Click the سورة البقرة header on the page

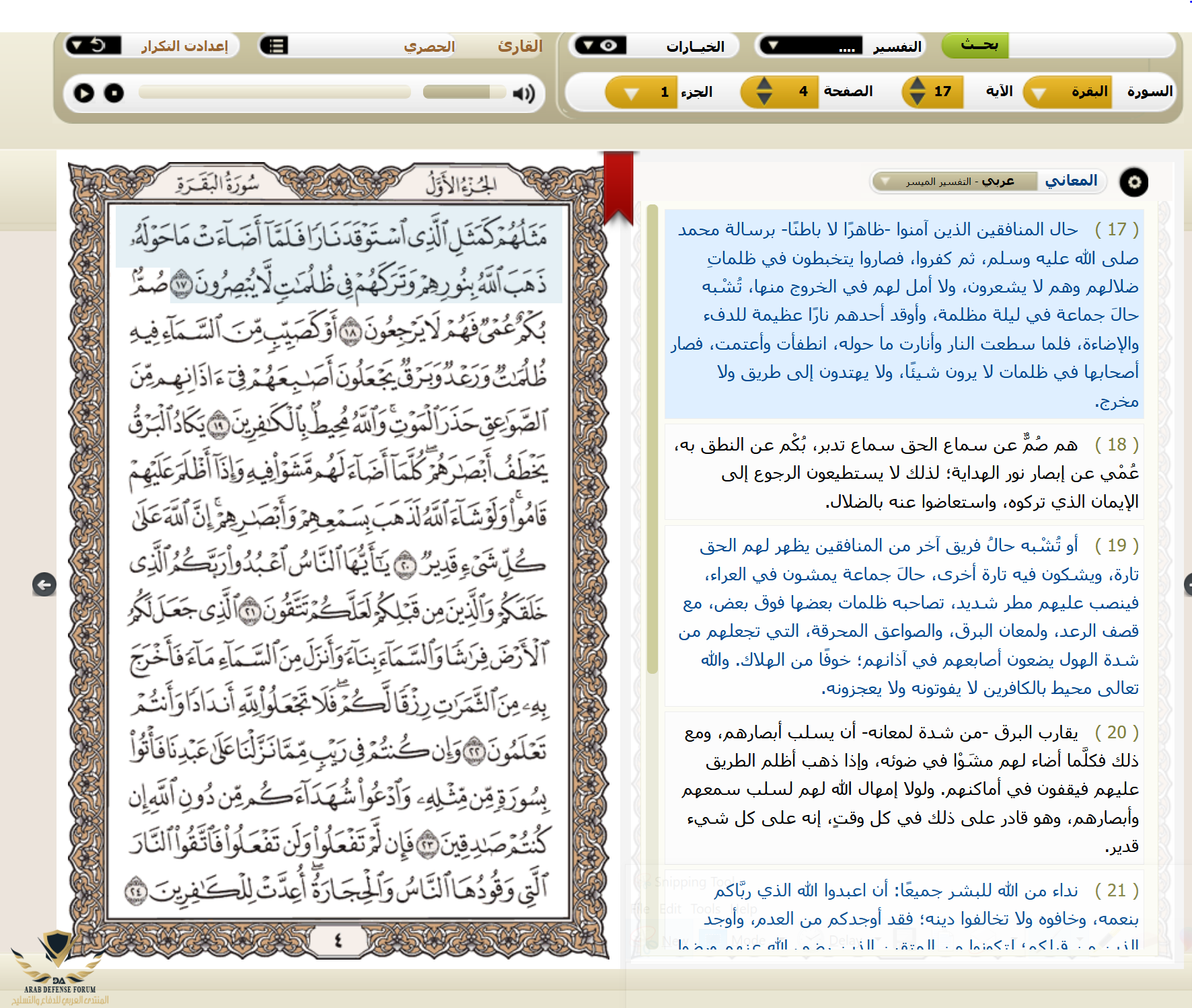point(217,184)
